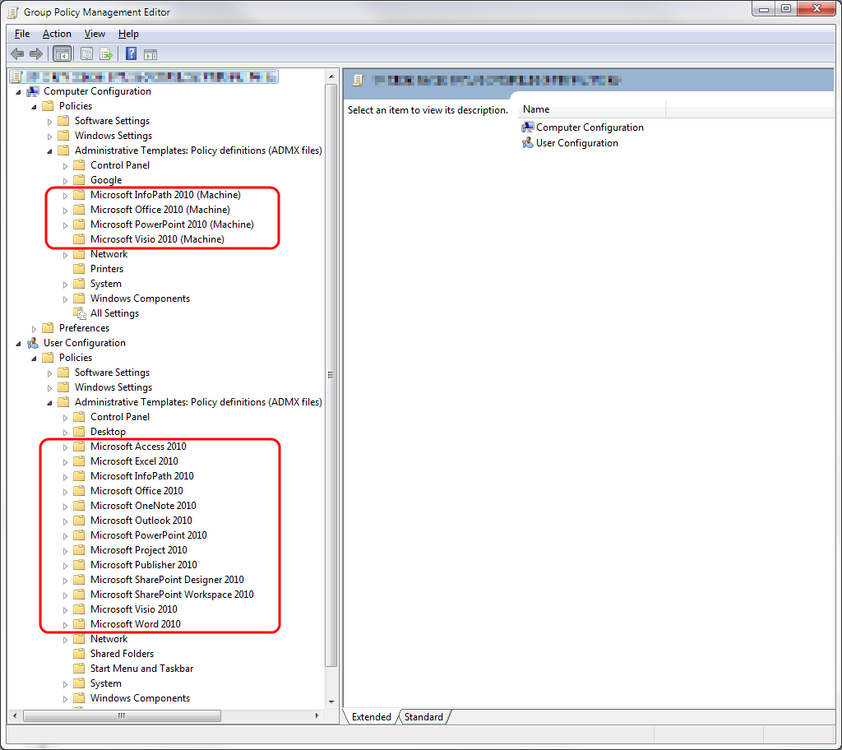Toggle Show/Hide Action Pane toolbar icon
This screenshot has width=842, height=750.
point(150,54)
